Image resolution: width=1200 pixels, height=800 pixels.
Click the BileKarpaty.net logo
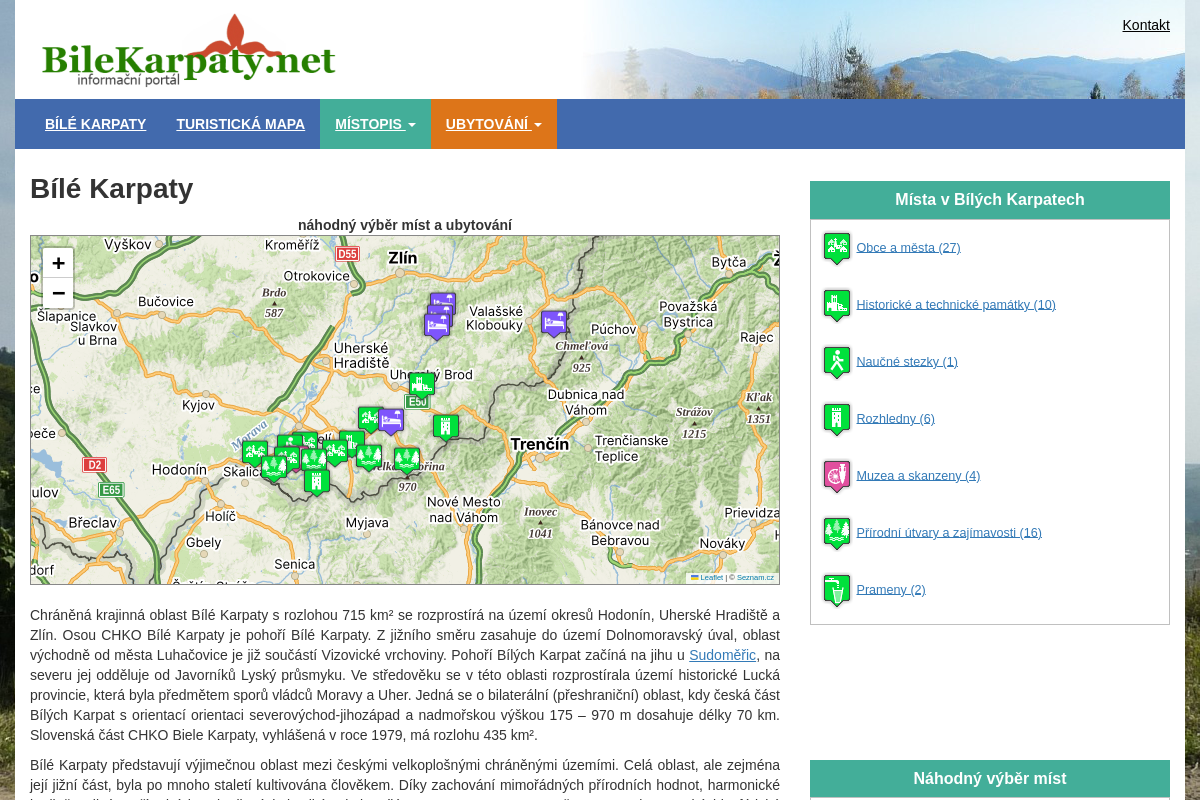point(189,50)
